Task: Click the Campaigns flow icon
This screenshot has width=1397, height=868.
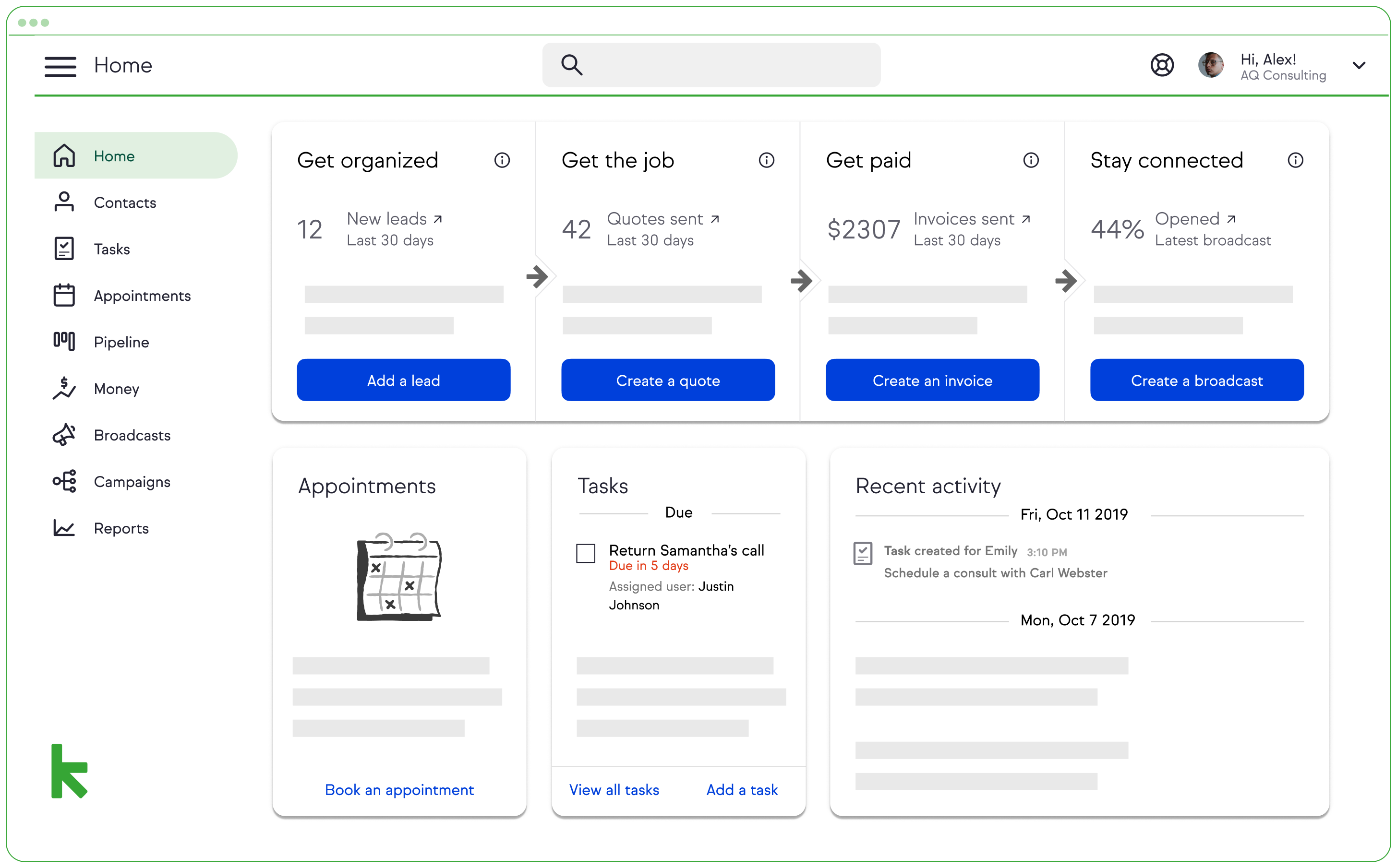Action: [x=64, y=481]
